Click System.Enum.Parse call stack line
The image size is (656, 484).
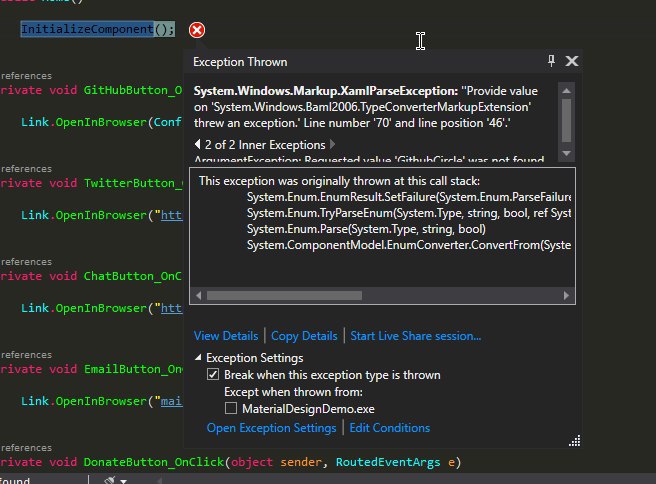[366, 229]
